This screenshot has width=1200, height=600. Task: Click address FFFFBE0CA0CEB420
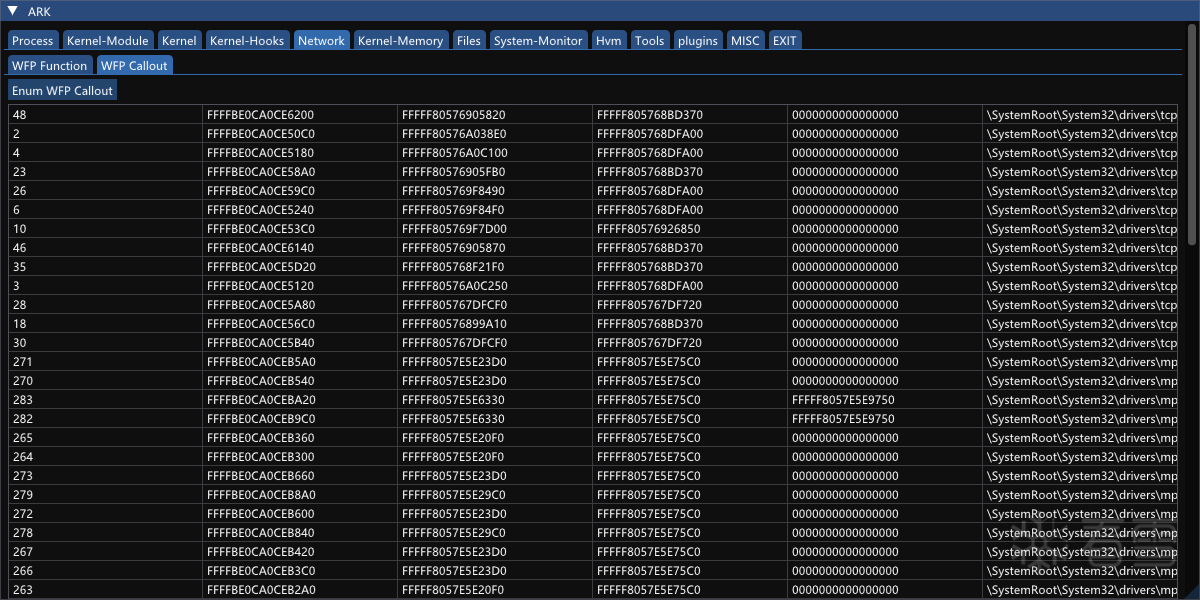[x=300, y=552]
